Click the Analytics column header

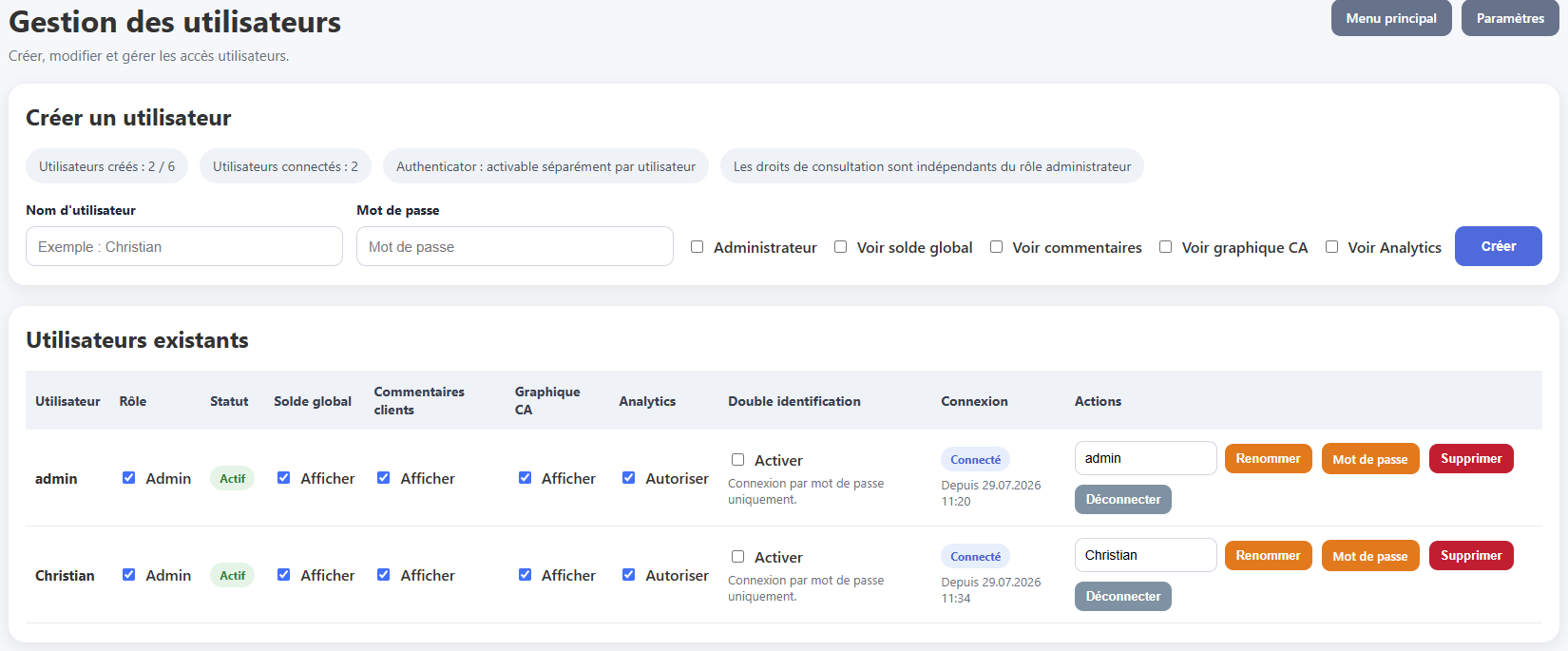point(647,401)
